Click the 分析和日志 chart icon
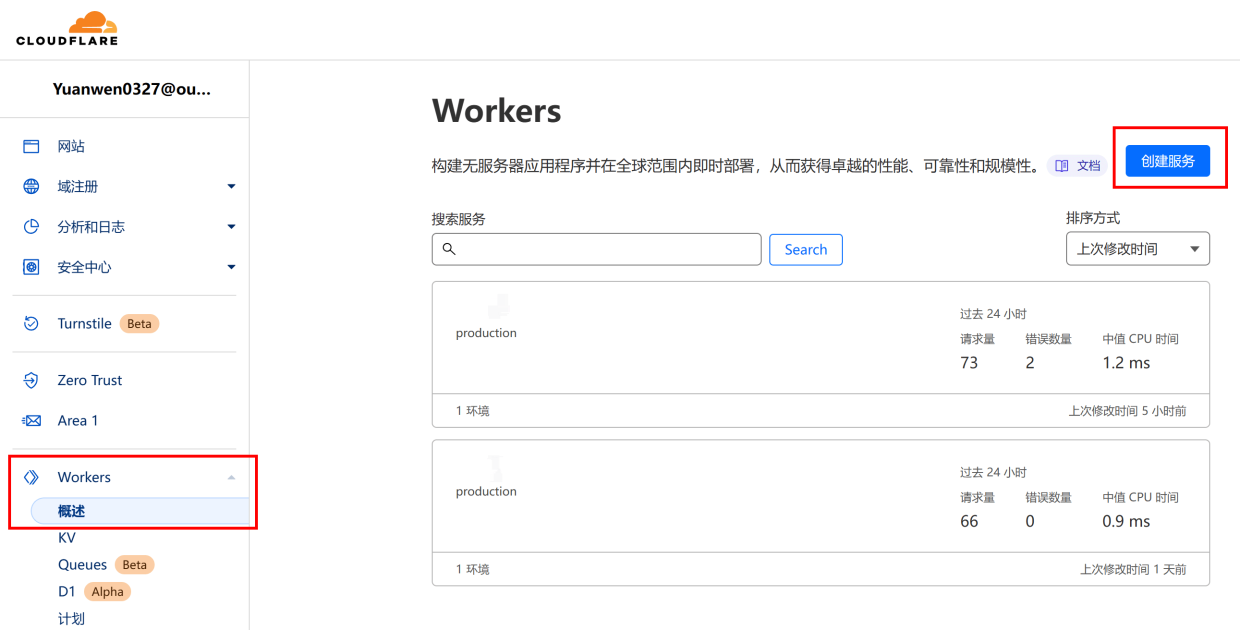Screen dimensions: 1240x630 click(31, 227)
